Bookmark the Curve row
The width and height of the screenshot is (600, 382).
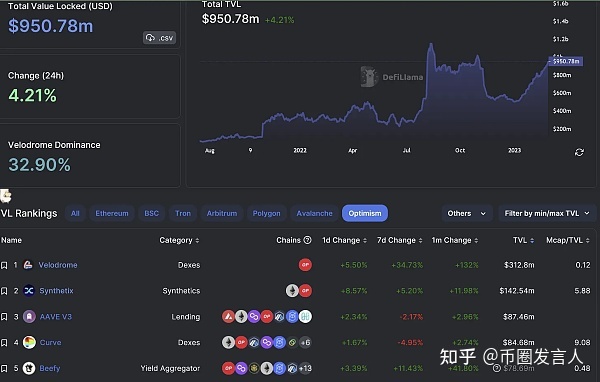point(4,343)
